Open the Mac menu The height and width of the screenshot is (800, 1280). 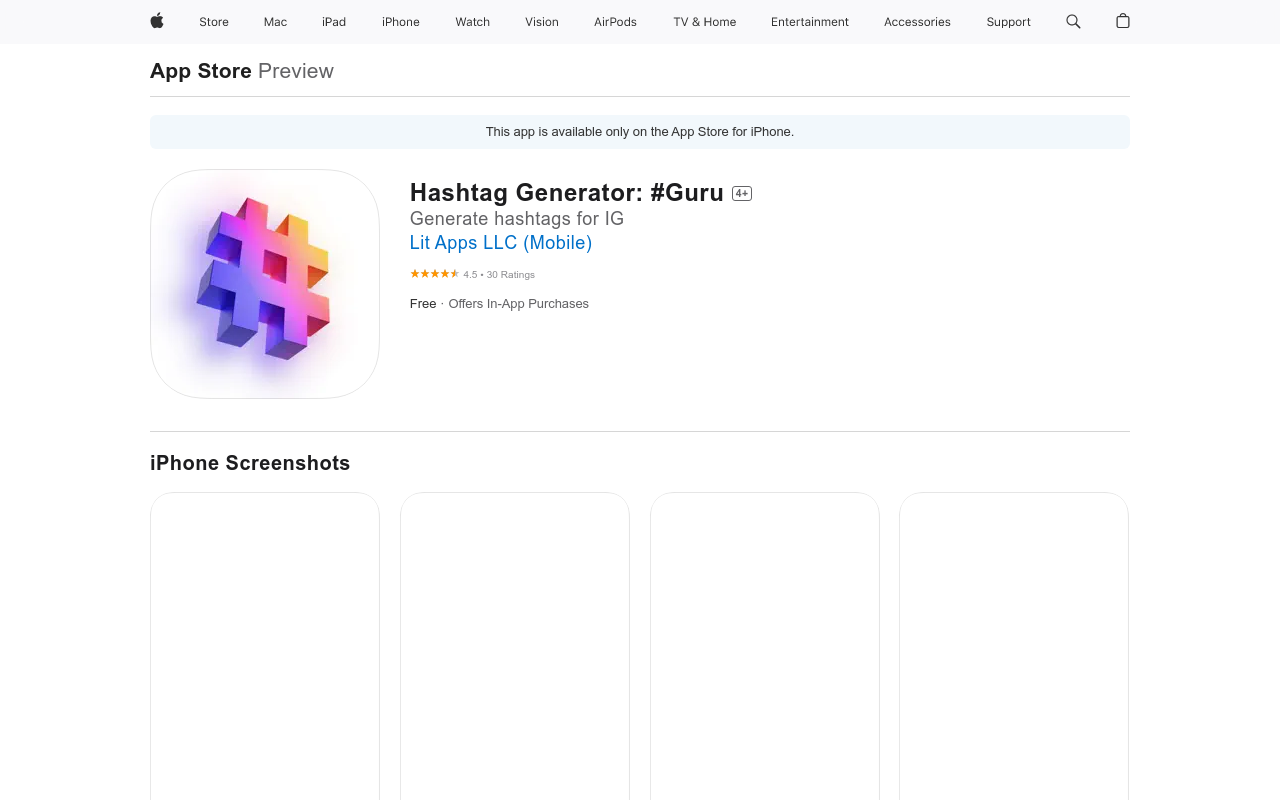[275, 22]
